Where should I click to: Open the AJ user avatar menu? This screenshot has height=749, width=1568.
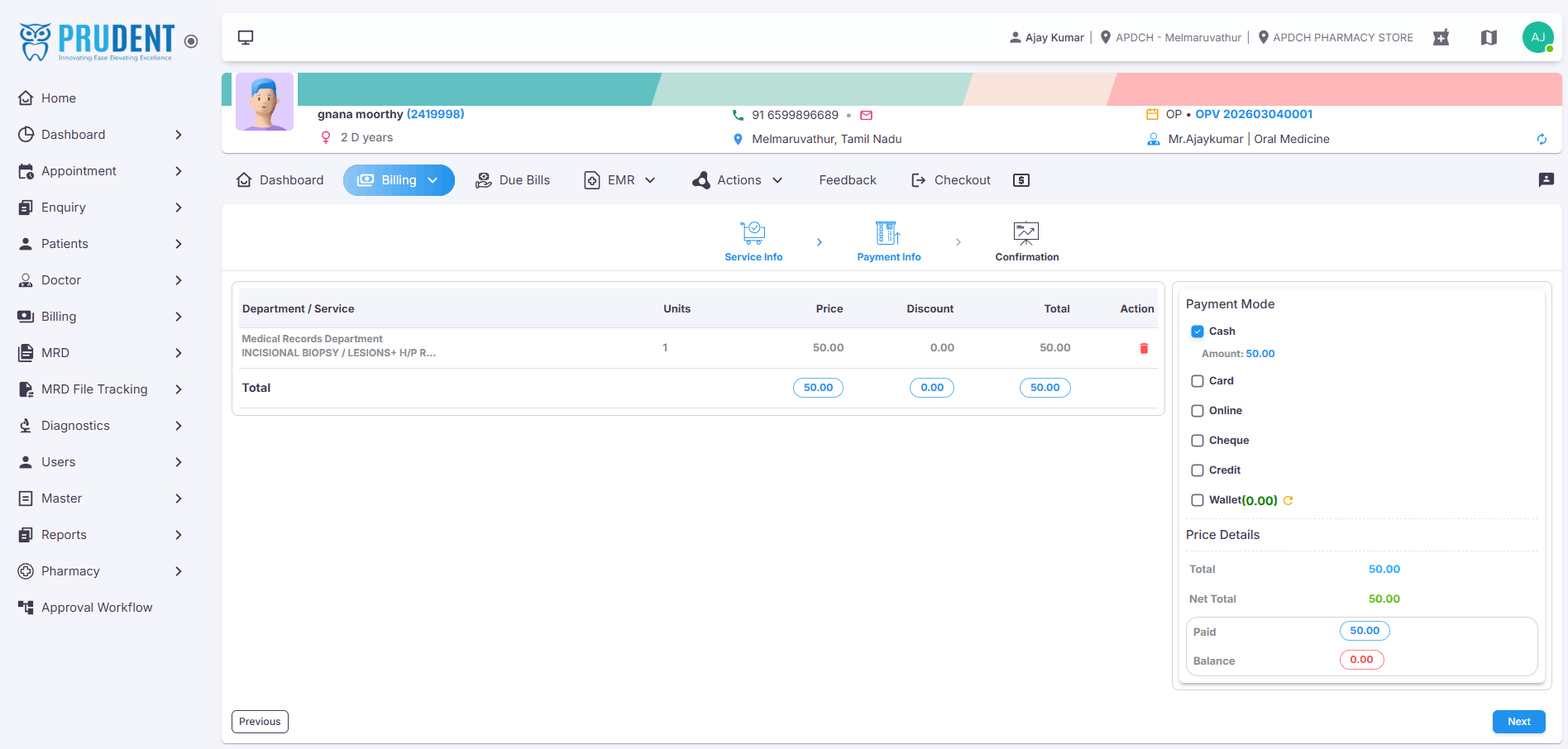click(x=1538, y=37)
